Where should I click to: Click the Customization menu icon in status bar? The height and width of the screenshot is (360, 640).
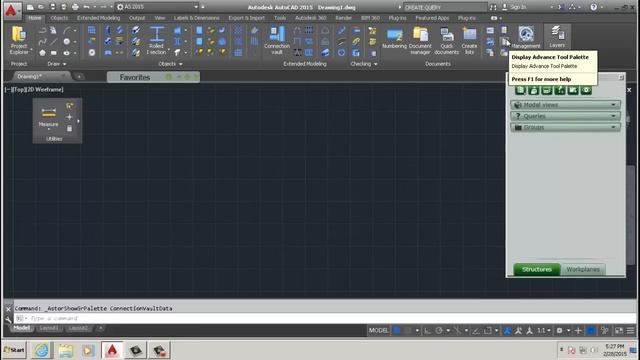click(x=631, y=331)
